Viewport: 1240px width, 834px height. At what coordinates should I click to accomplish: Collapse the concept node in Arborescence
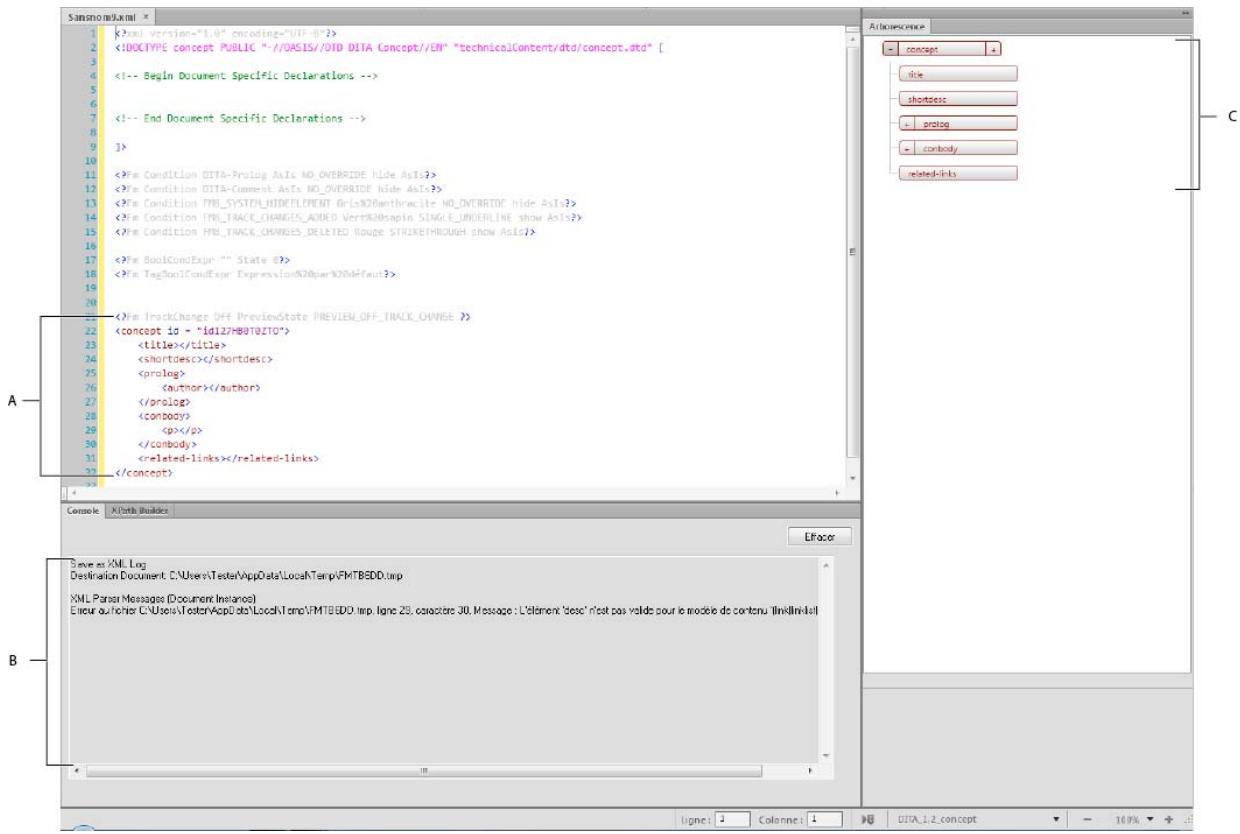point(891,48)
